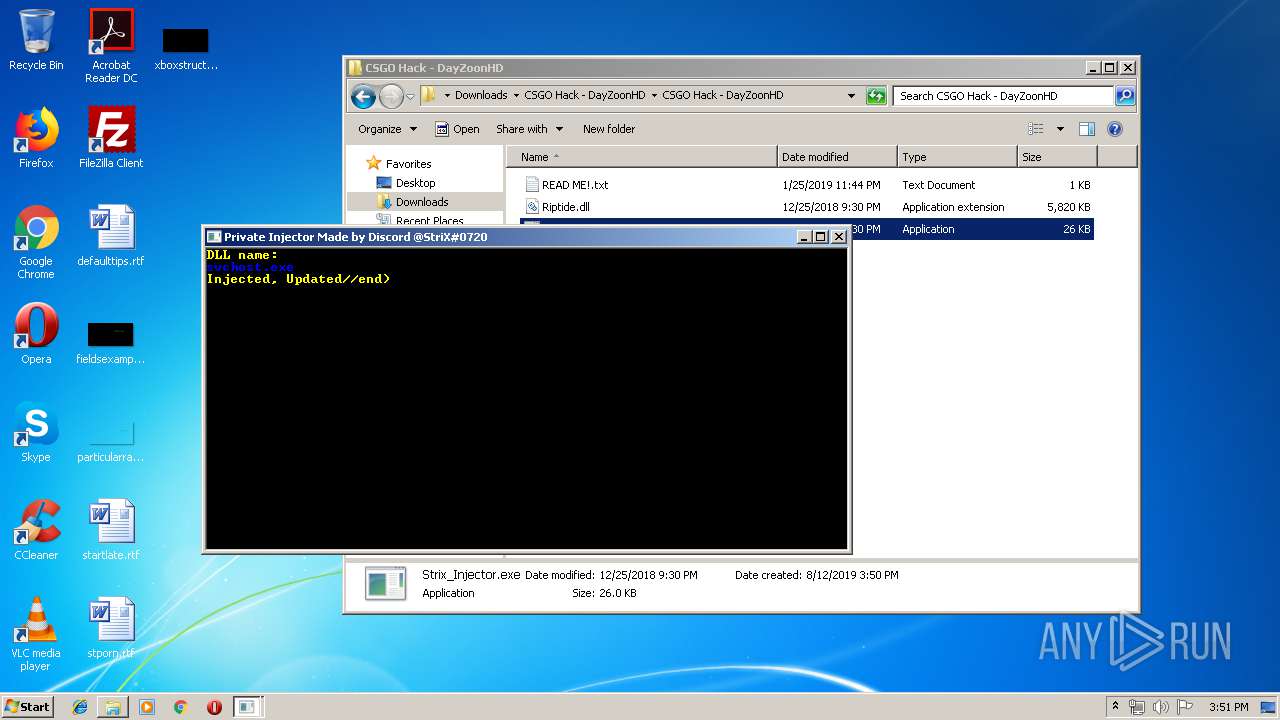Click the Windows Explorer taskbar button
This screenshot has width=1280, height=720.
click(x=113, y=707)
